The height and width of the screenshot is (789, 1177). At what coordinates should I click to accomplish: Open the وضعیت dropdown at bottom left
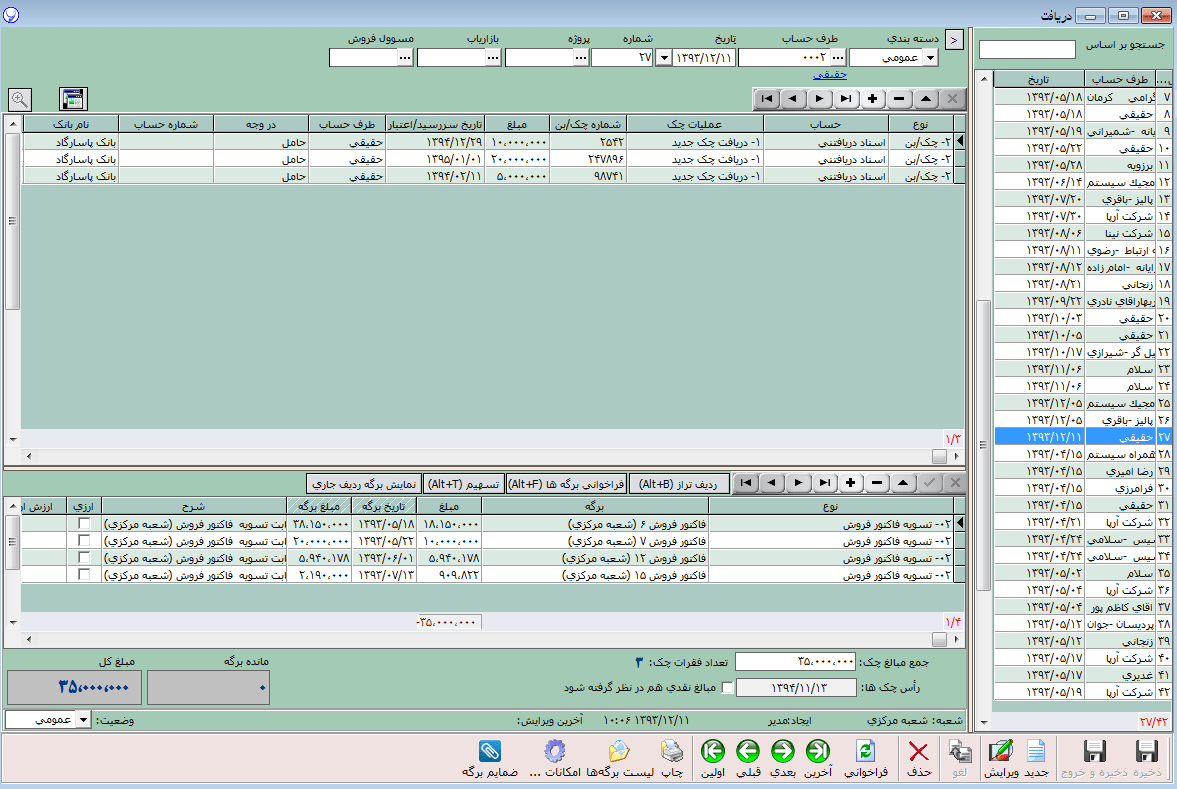pos(82,720)
